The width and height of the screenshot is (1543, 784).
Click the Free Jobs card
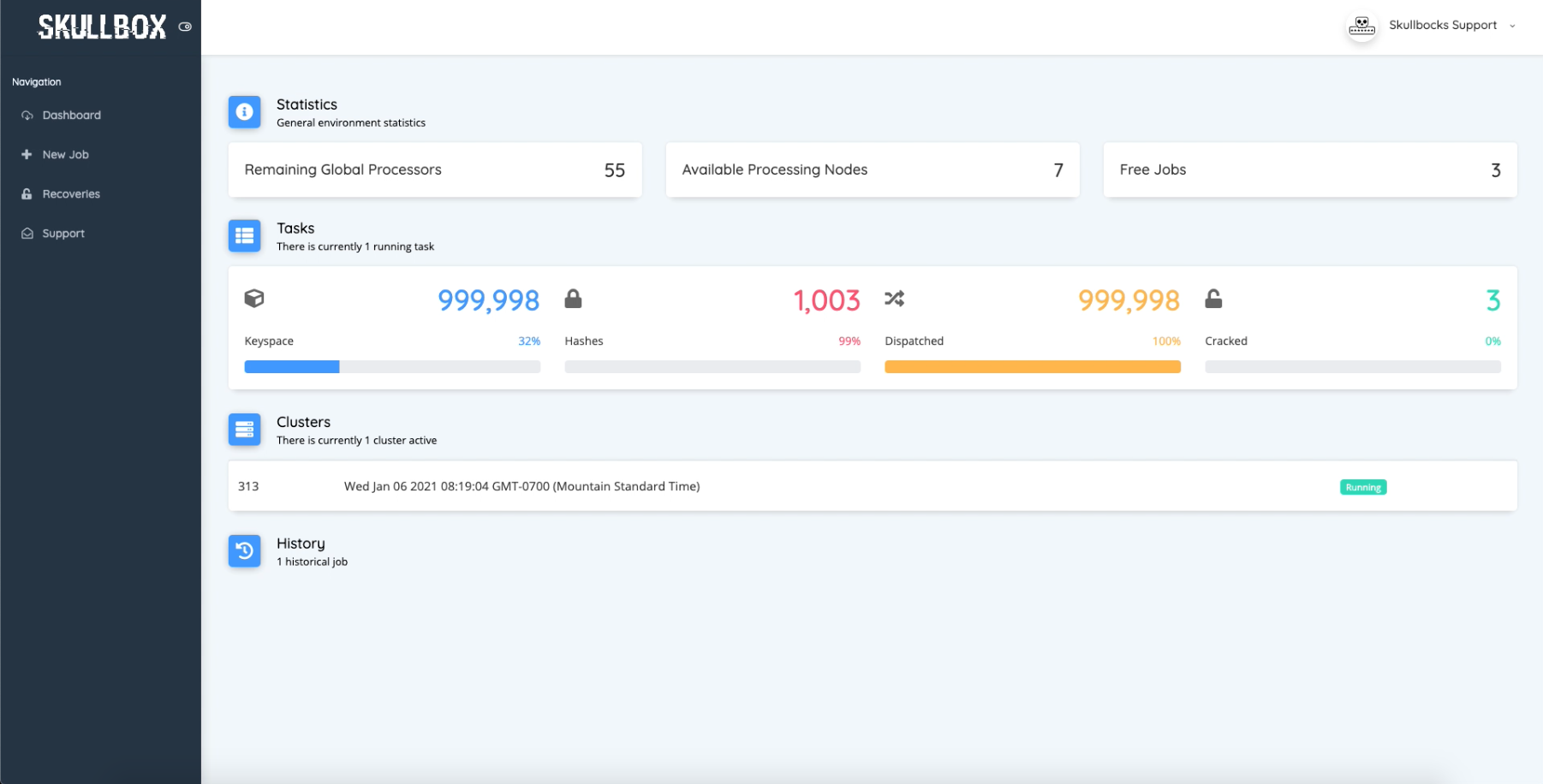tap(1310, 169)
